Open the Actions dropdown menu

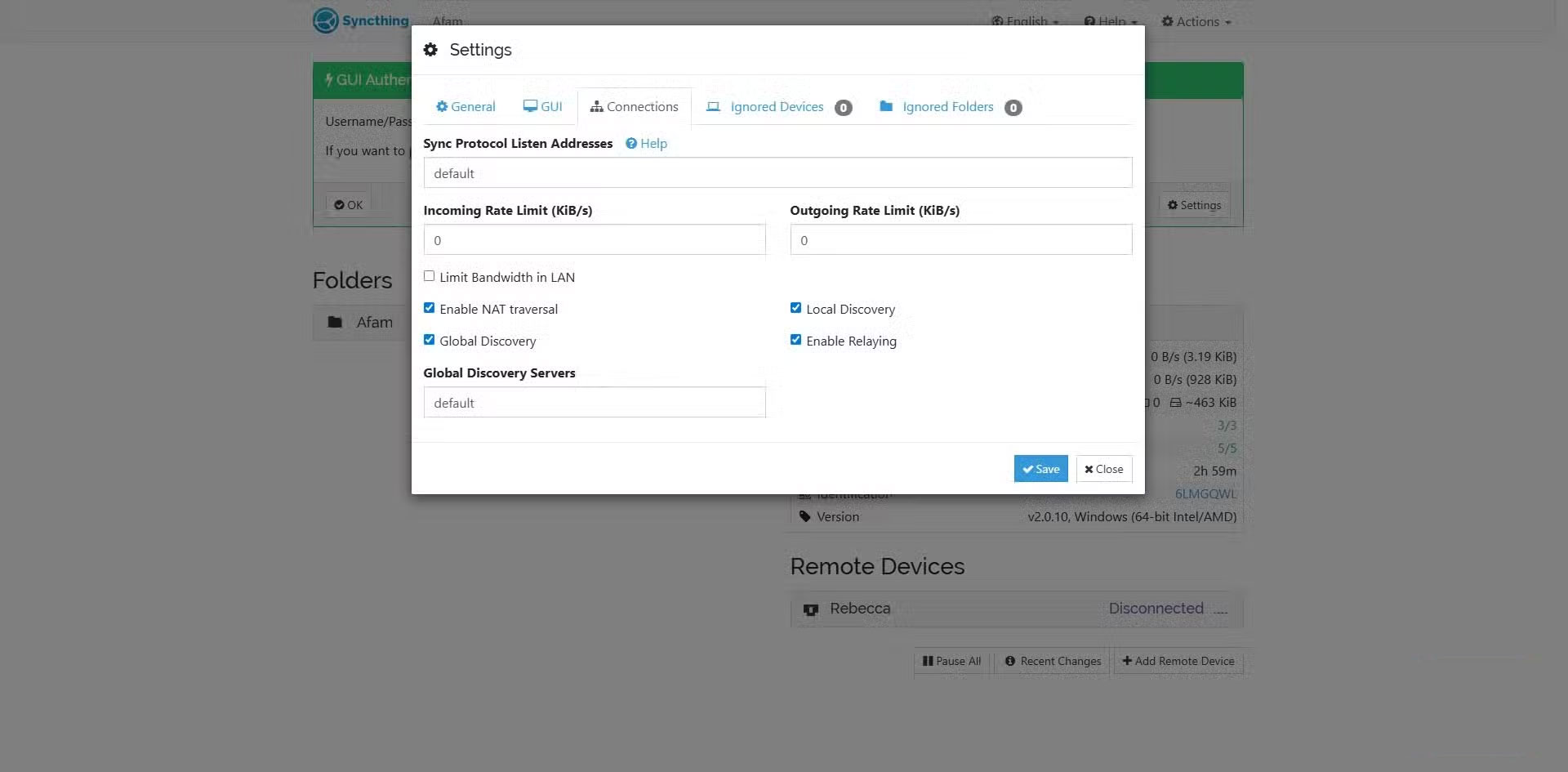(x=1196, y=22)
